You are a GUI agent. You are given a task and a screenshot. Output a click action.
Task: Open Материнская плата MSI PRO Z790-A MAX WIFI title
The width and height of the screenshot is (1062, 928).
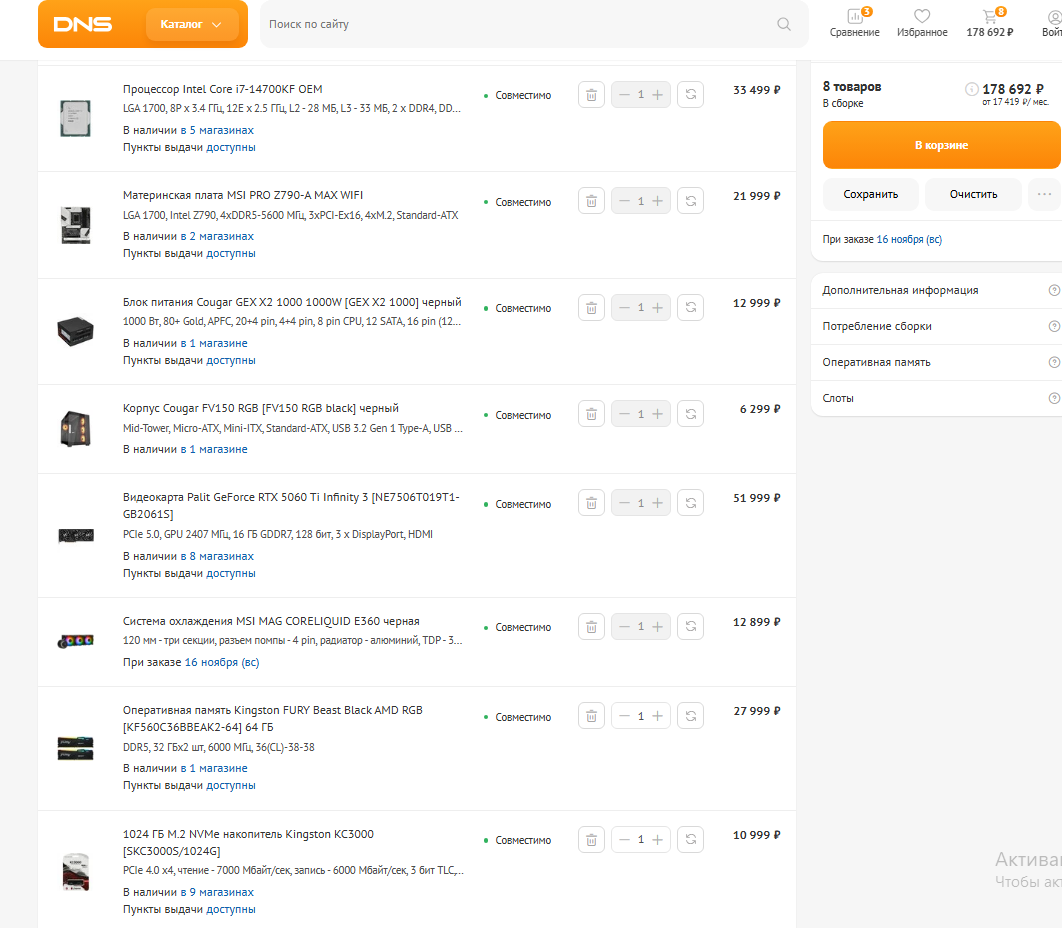(x=242, y=195)
